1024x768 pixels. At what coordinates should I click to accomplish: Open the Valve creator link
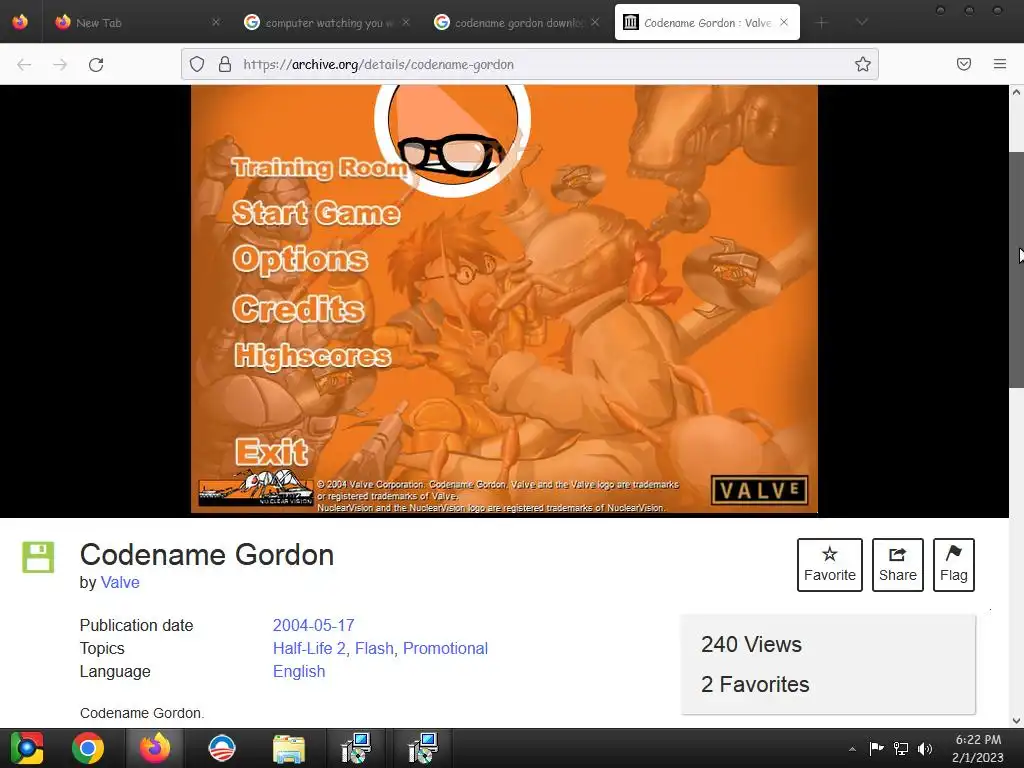click(x=120, y=583)
